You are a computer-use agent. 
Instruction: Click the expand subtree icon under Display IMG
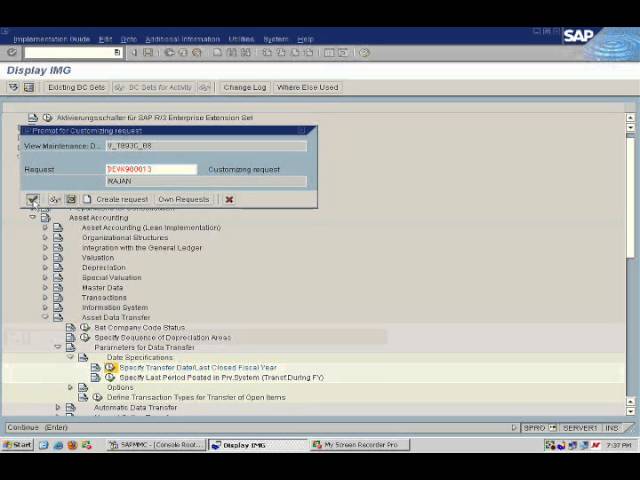tap(13, 87)
